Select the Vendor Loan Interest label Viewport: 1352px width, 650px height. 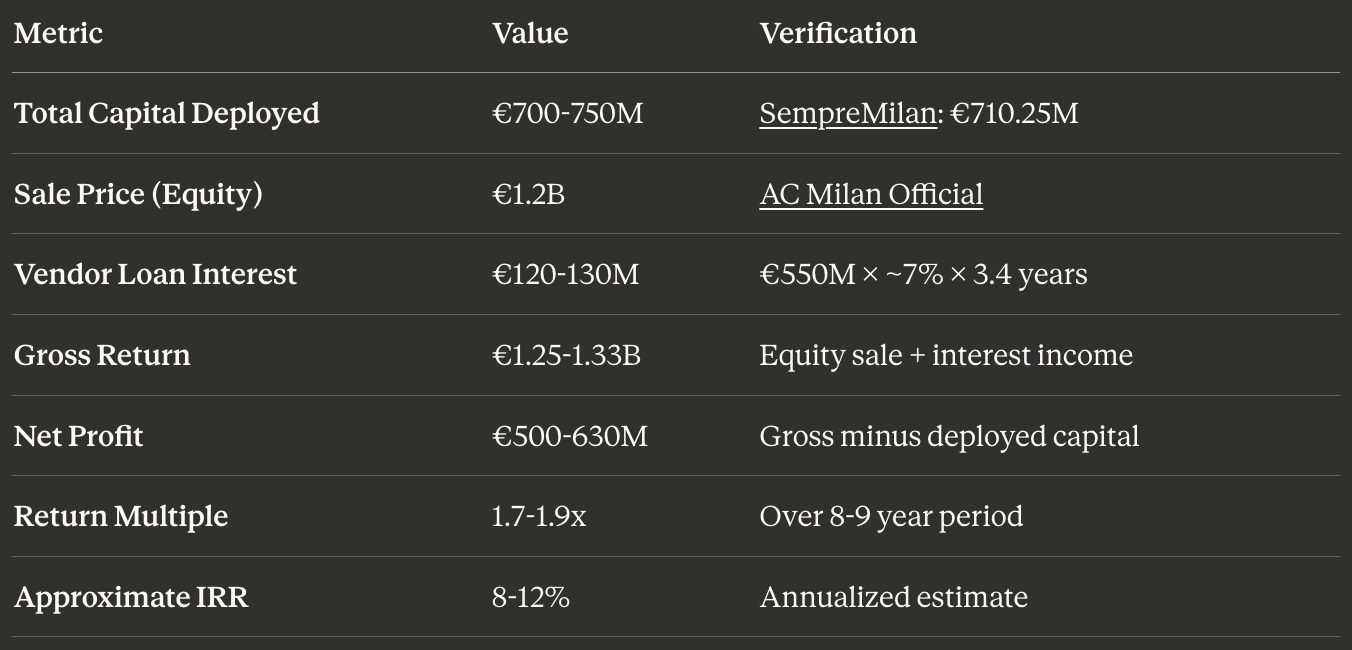tap(155, 275)
